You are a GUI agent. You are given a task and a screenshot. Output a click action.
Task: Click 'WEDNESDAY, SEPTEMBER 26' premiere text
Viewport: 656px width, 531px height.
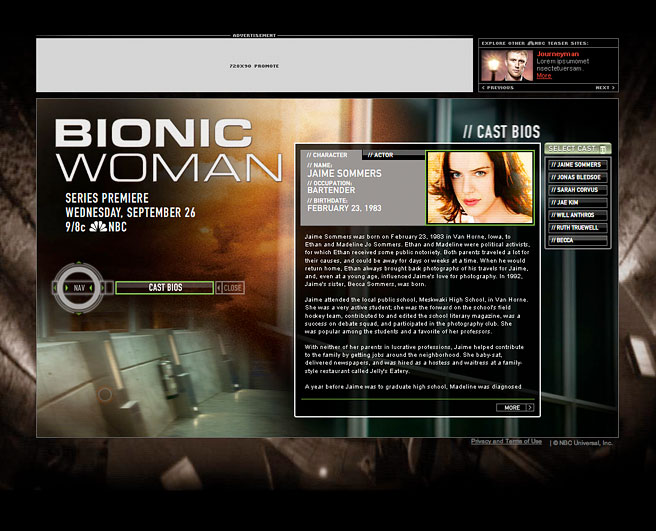[130, 212]
